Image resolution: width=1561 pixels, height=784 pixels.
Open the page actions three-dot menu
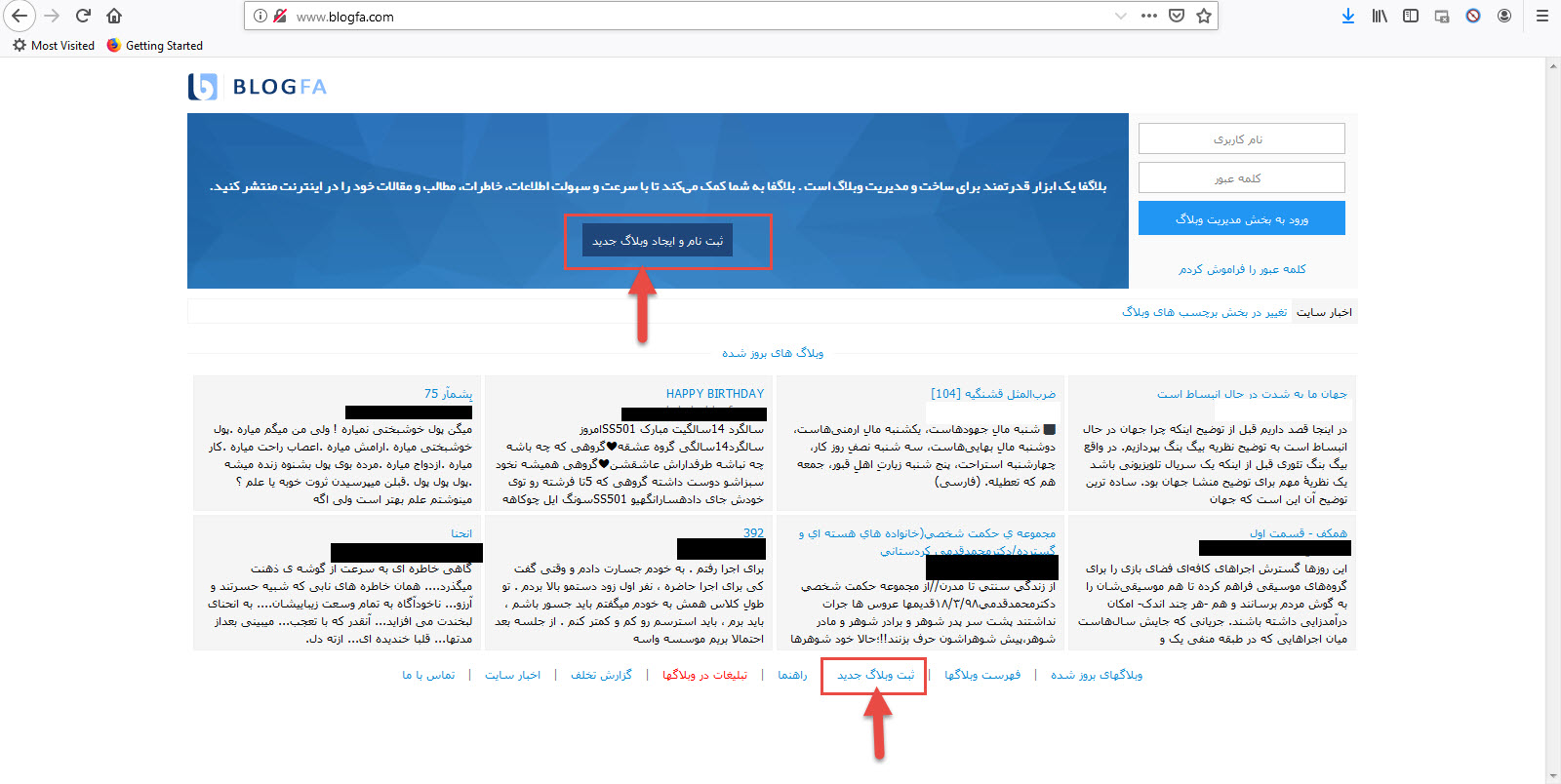coord(1149,16)
